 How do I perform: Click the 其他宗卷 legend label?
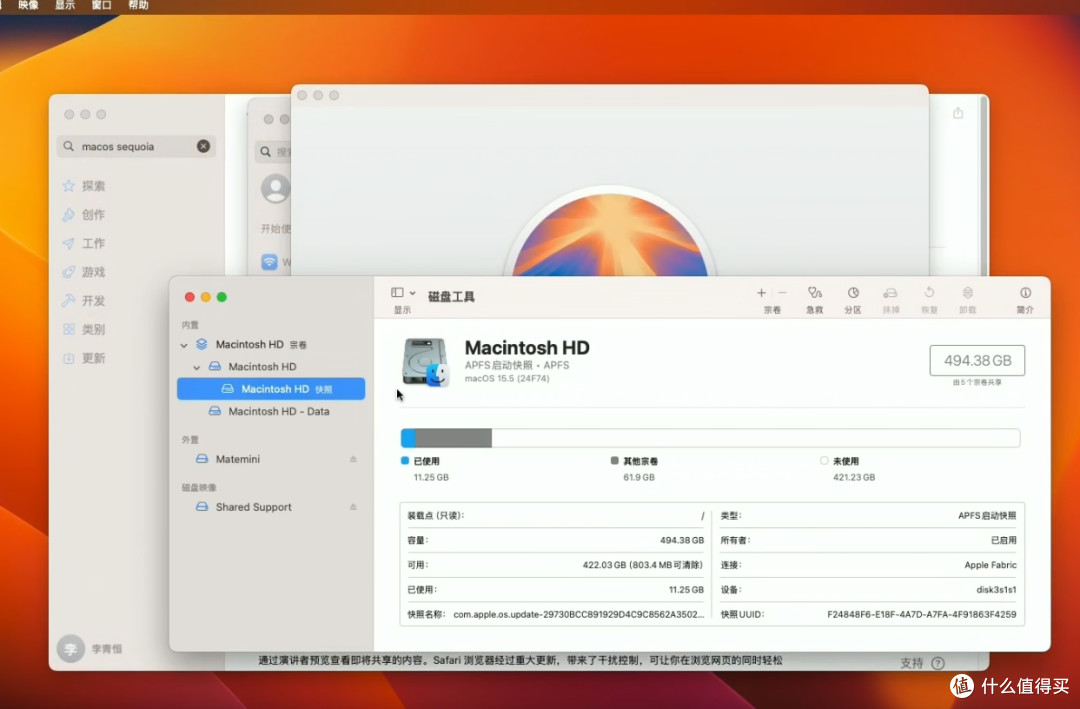click(x=641, y=461)
